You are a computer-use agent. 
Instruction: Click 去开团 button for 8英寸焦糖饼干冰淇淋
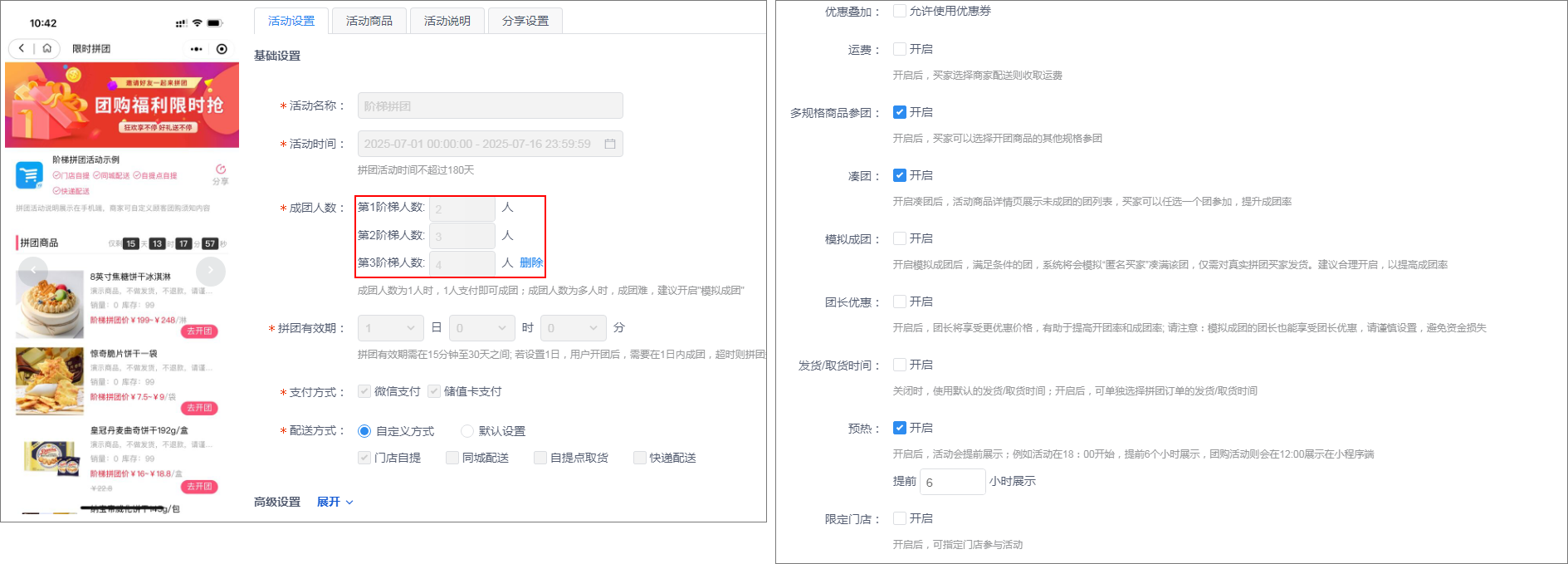click(x=199, y=331)
